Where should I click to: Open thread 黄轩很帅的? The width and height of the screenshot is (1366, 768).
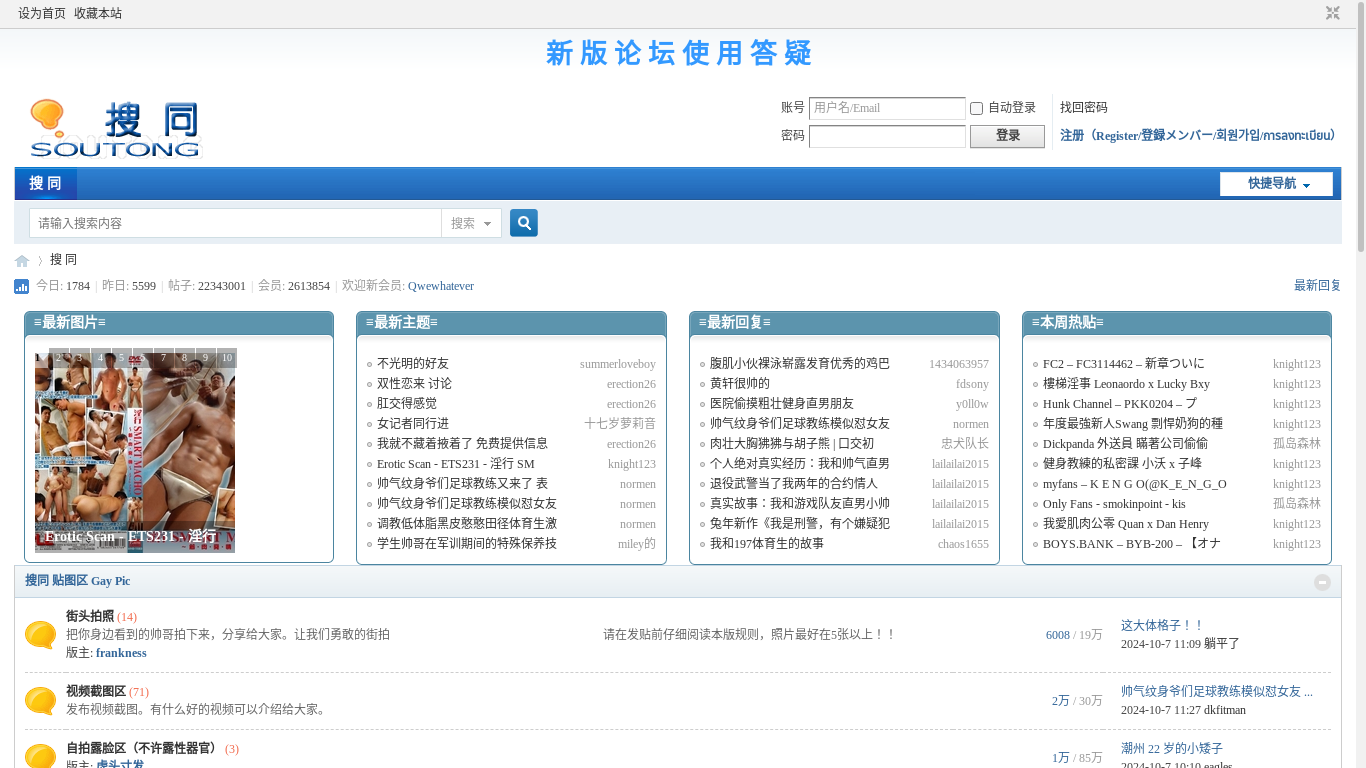[740, 384]
